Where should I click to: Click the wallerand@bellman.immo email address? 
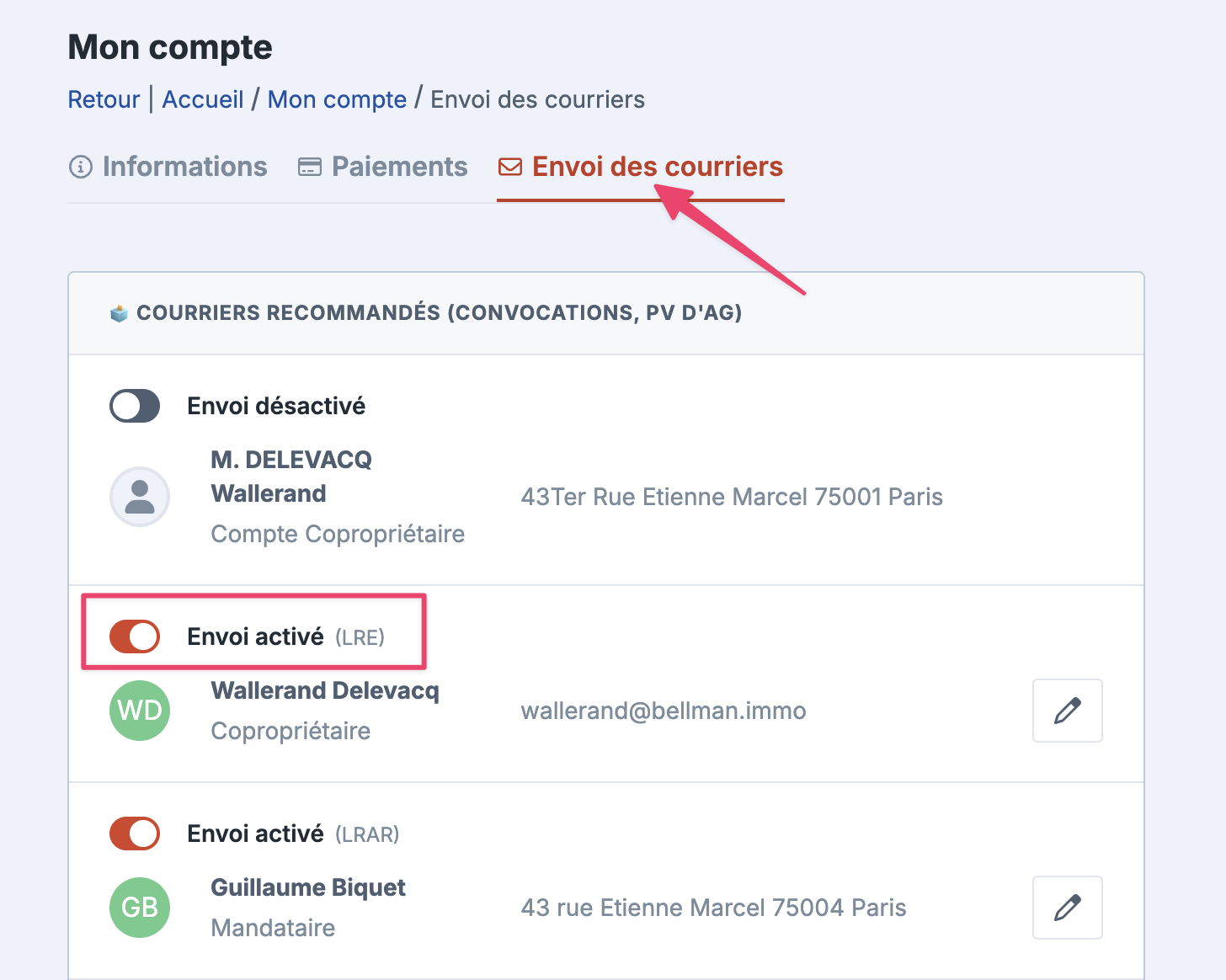click(664, 711)
